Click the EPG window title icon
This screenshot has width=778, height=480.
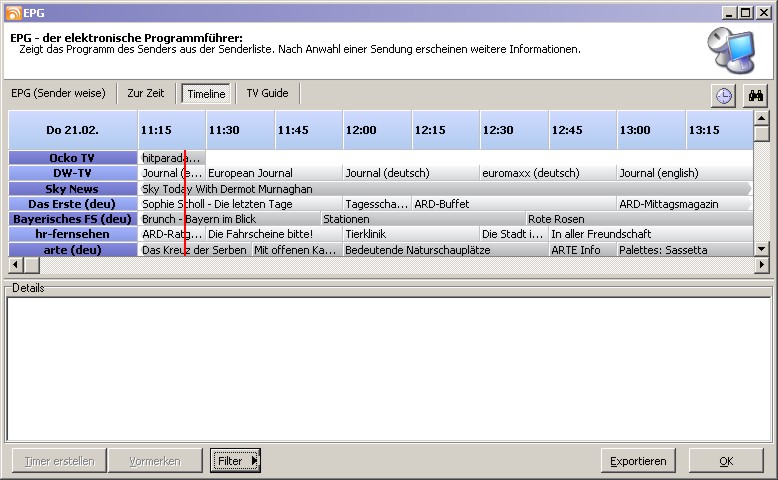click(x=13, y=13)
